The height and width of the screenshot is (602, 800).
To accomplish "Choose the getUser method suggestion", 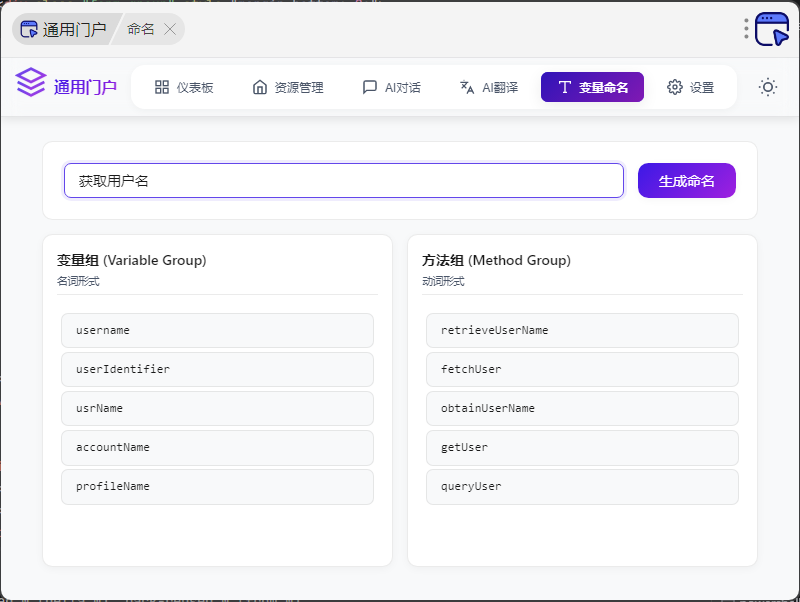I will coord(582,447).
